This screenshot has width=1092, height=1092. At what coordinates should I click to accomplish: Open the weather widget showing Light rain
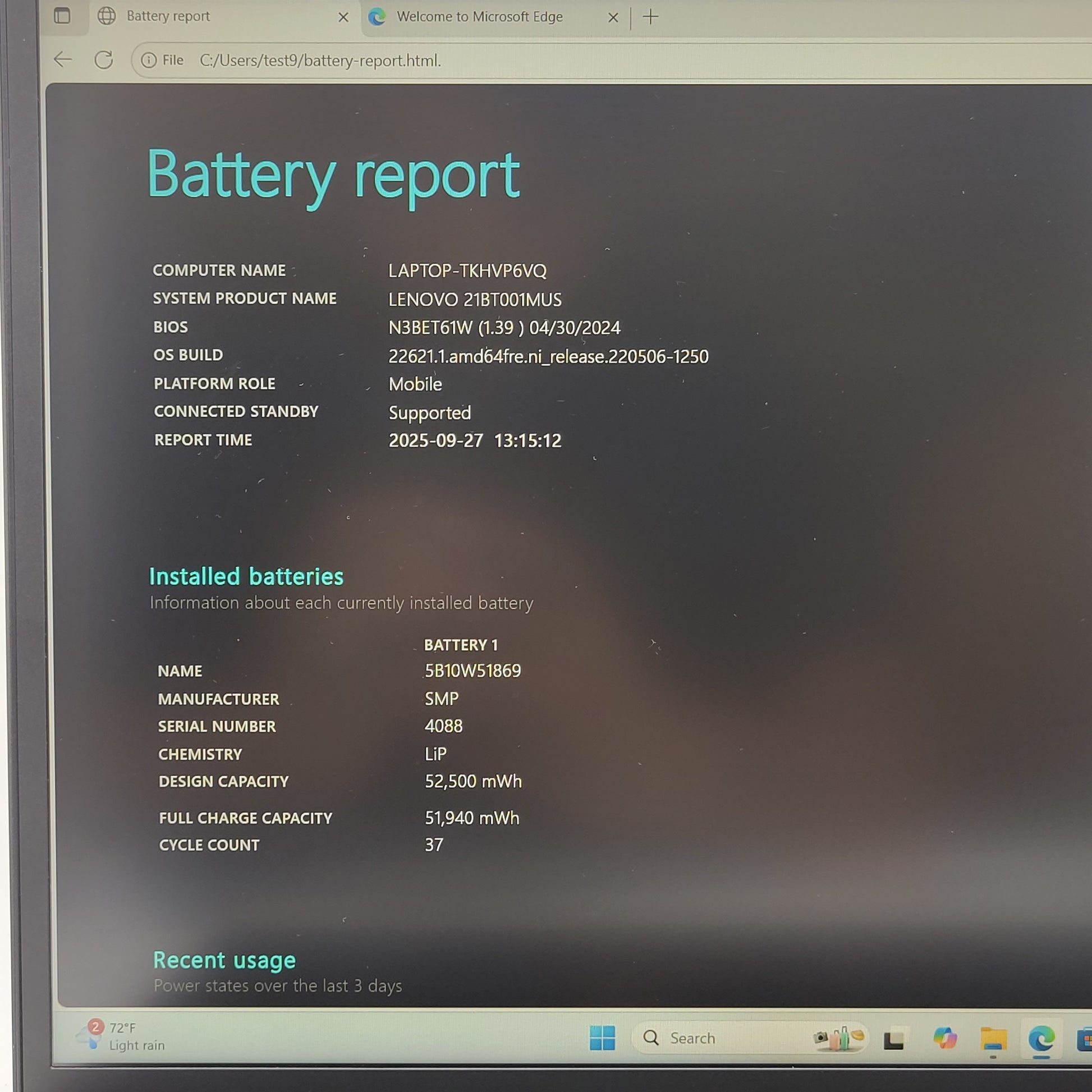click(122, 1036)
